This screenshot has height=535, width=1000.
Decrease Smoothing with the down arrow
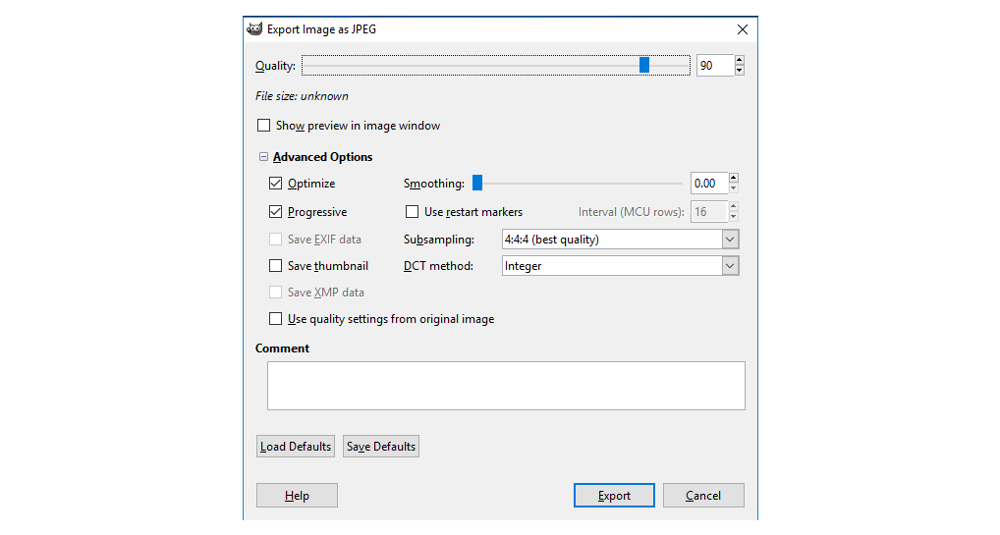tap(733, 189)
